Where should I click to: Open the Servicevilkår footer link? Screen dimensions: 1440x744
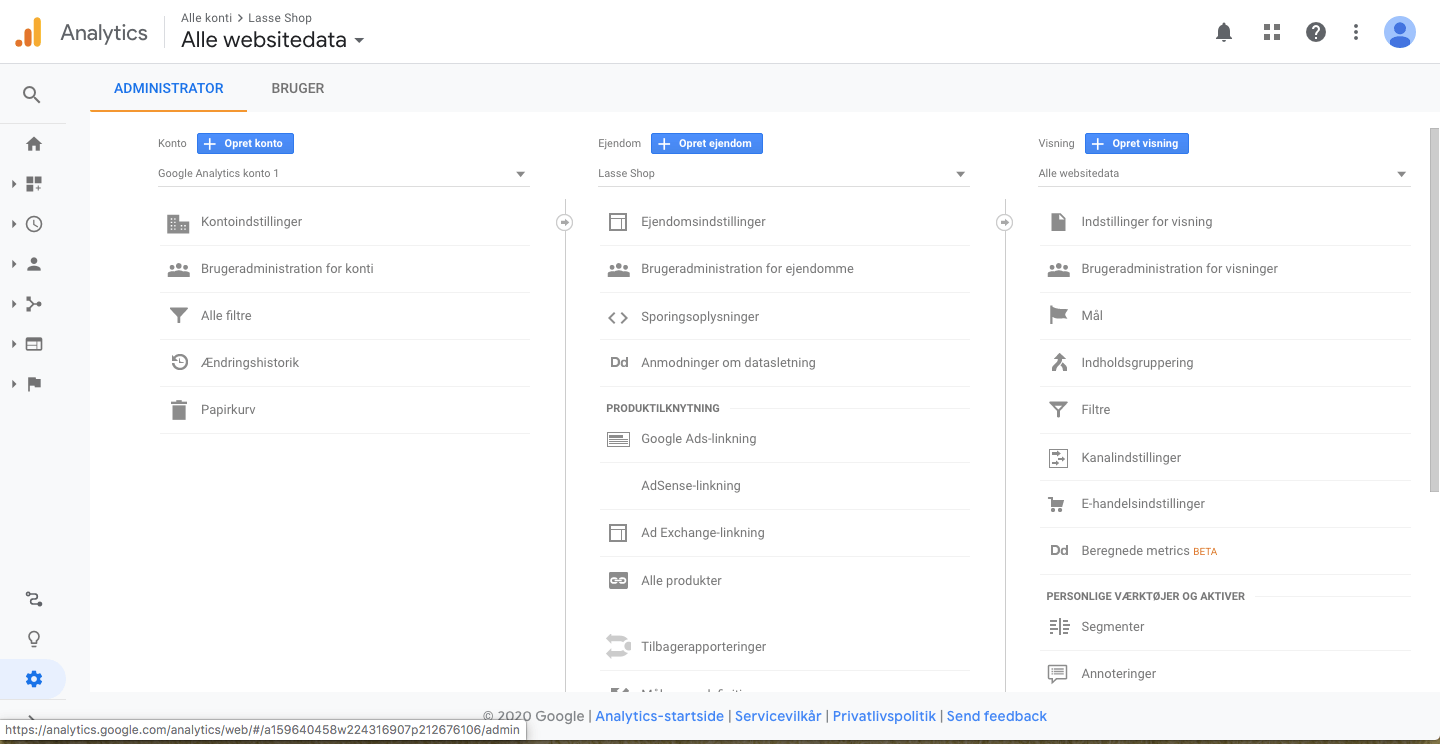point(778,716)
